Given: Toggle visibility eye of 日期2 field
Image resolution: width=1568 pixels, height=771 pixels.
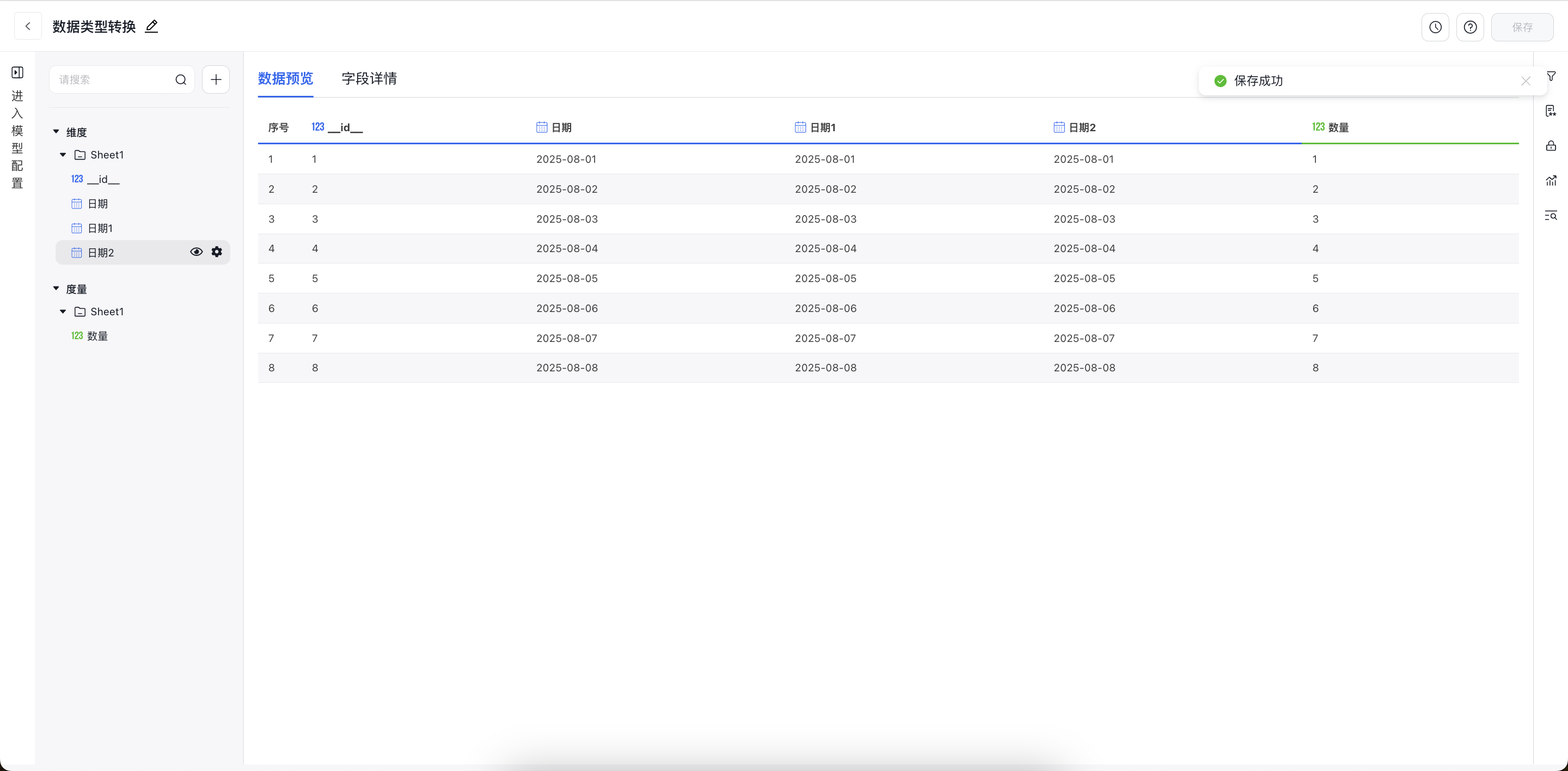Looking at the screenshot, I should point(196,252).
